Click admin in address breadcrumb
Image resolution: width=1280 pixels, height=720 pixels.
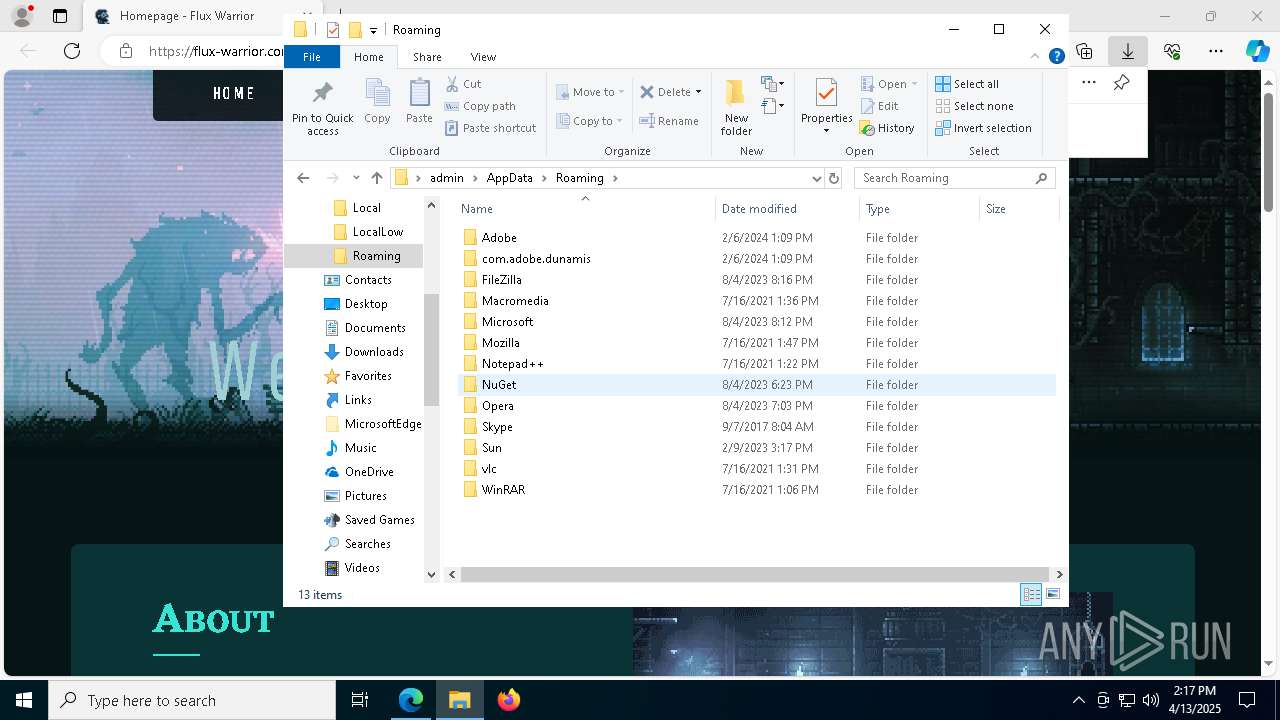point(447,178)
